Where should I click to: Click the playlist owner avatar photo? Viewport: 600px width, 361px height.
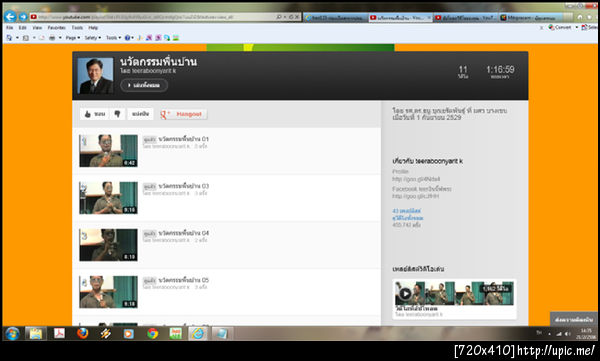(95, 76)
